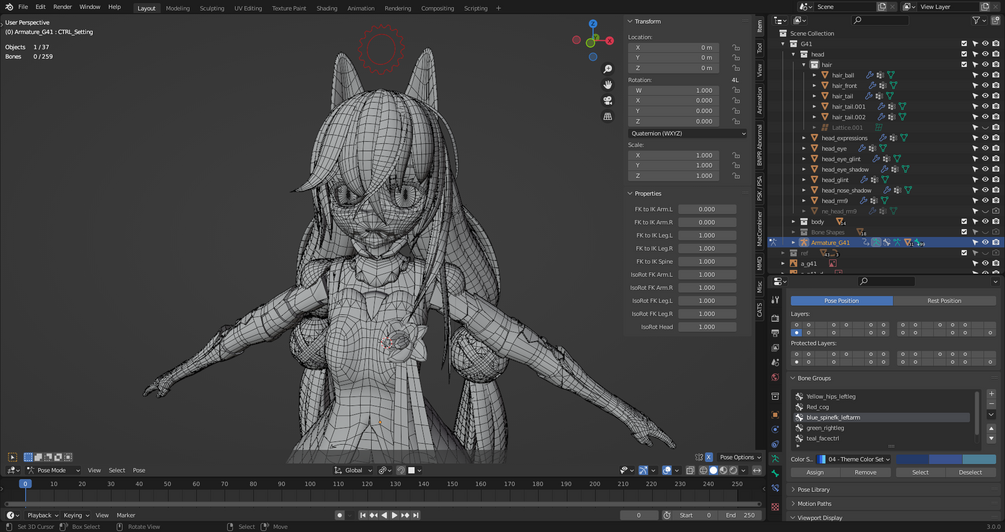Open Render properties tab icon
This screenshot has height=532, width=1005.
tap(776, 318)
